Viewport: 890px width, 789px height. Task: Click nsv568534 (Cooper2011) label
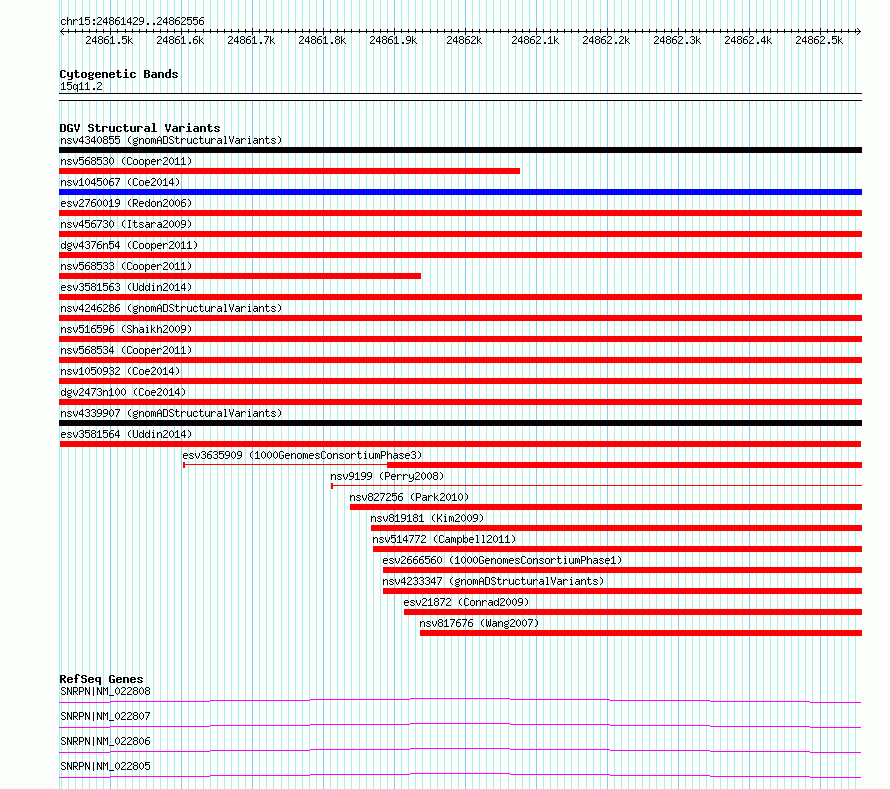126,350
